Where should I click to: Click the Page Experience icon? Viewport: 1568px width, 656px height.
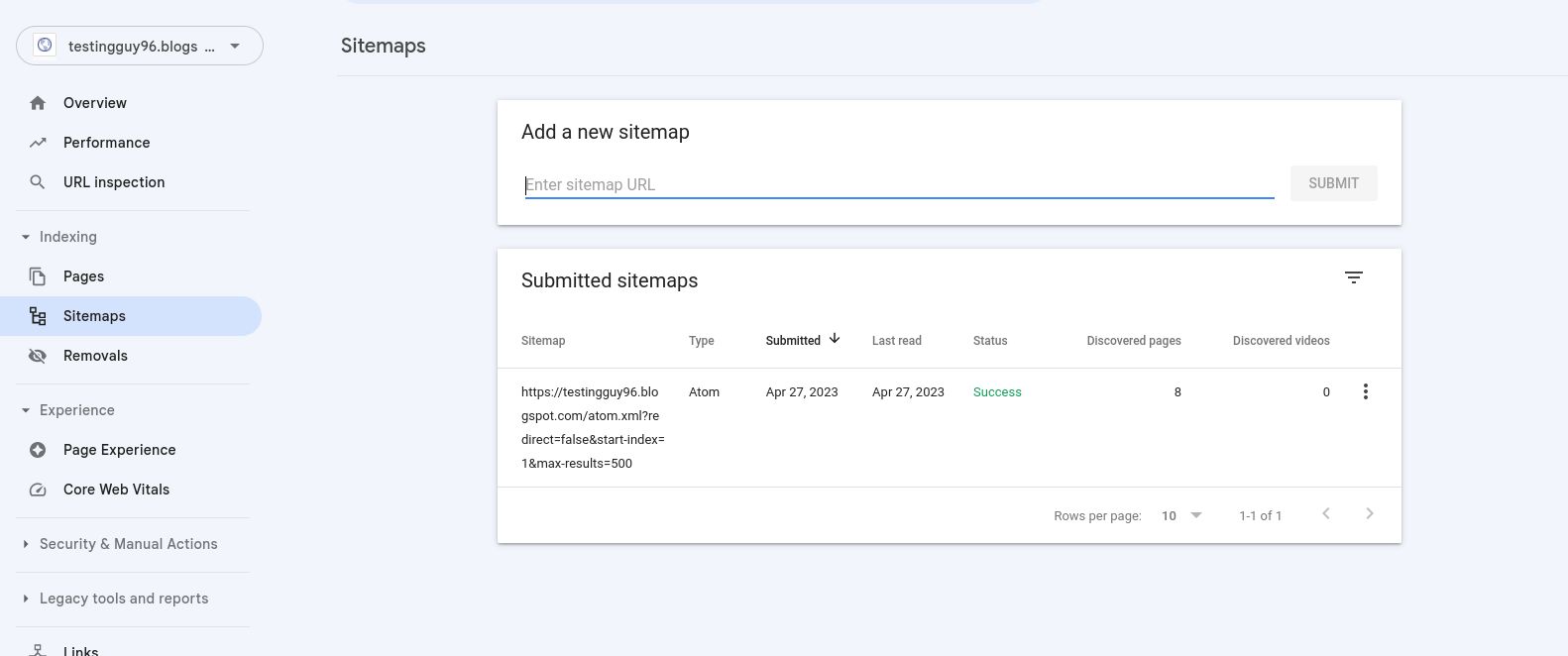point(38,450)
